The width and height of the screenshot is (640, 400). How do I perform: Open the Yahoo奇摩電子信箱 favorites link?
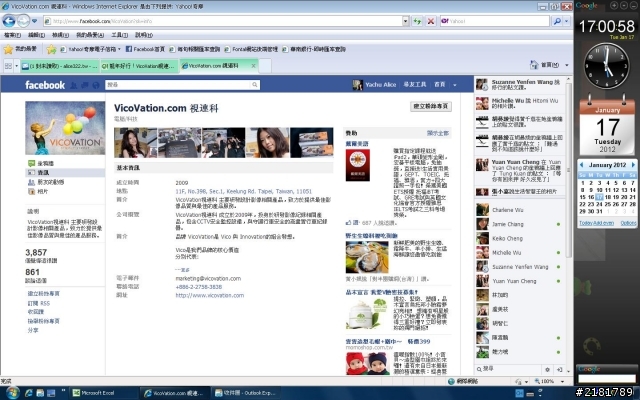90,49
